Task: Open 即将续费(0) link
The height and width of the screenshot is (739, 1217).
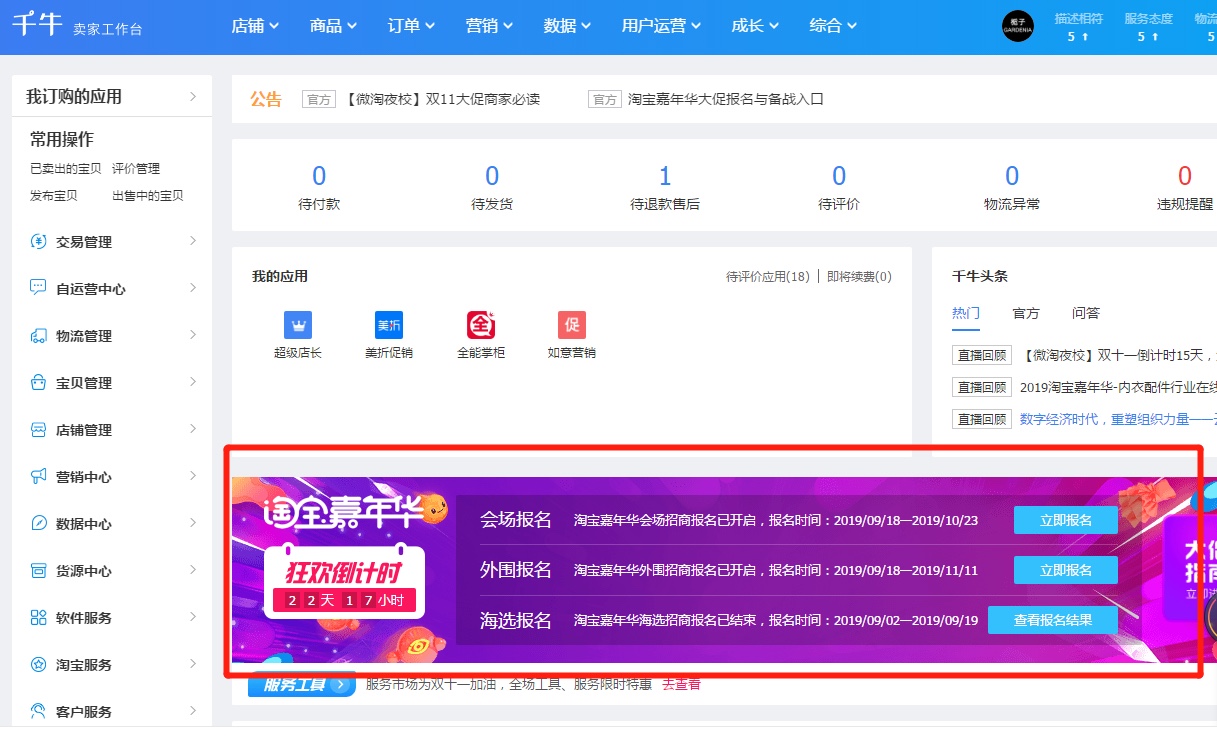Action: pos(860,277)
